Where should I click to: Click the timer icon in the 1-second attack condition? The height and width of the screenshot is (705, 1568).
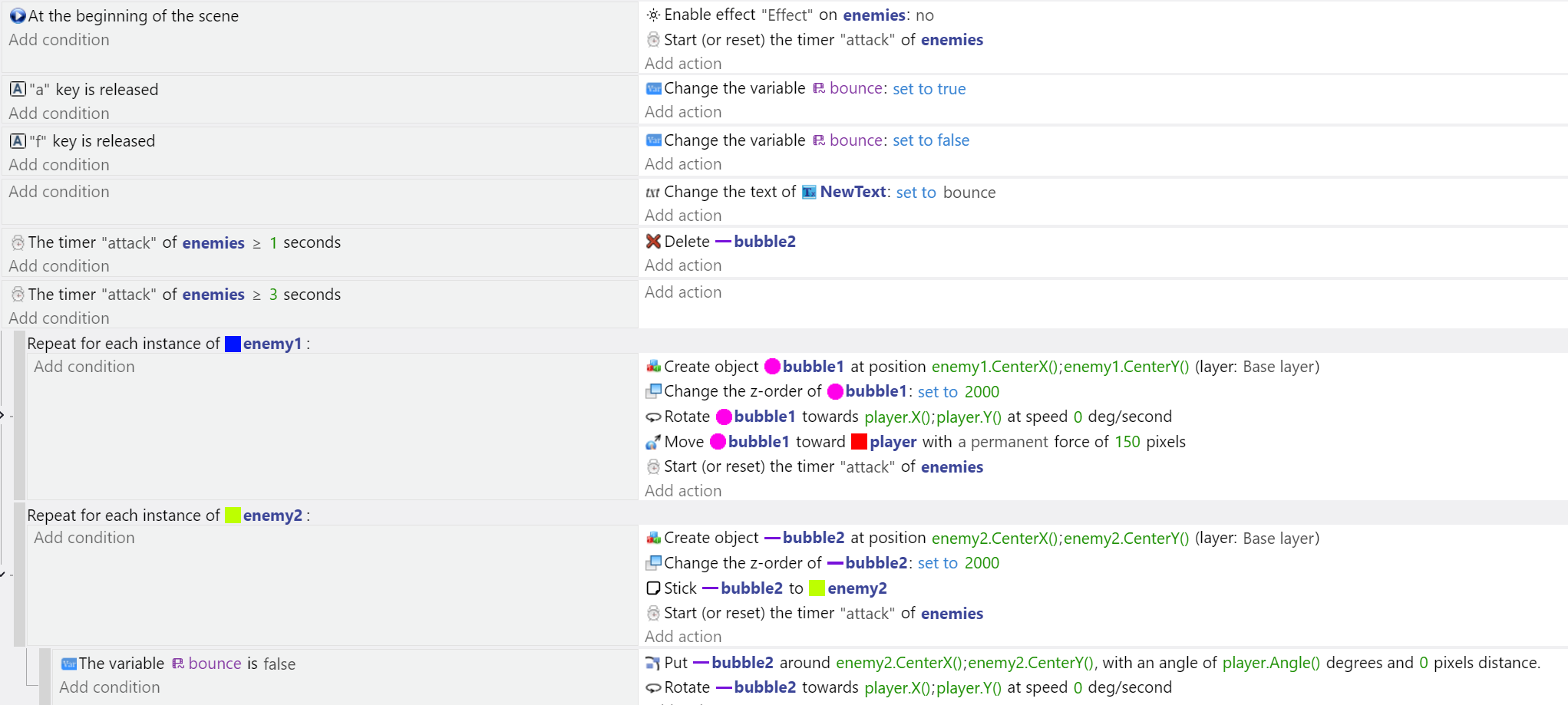click(x=17, y=242)
